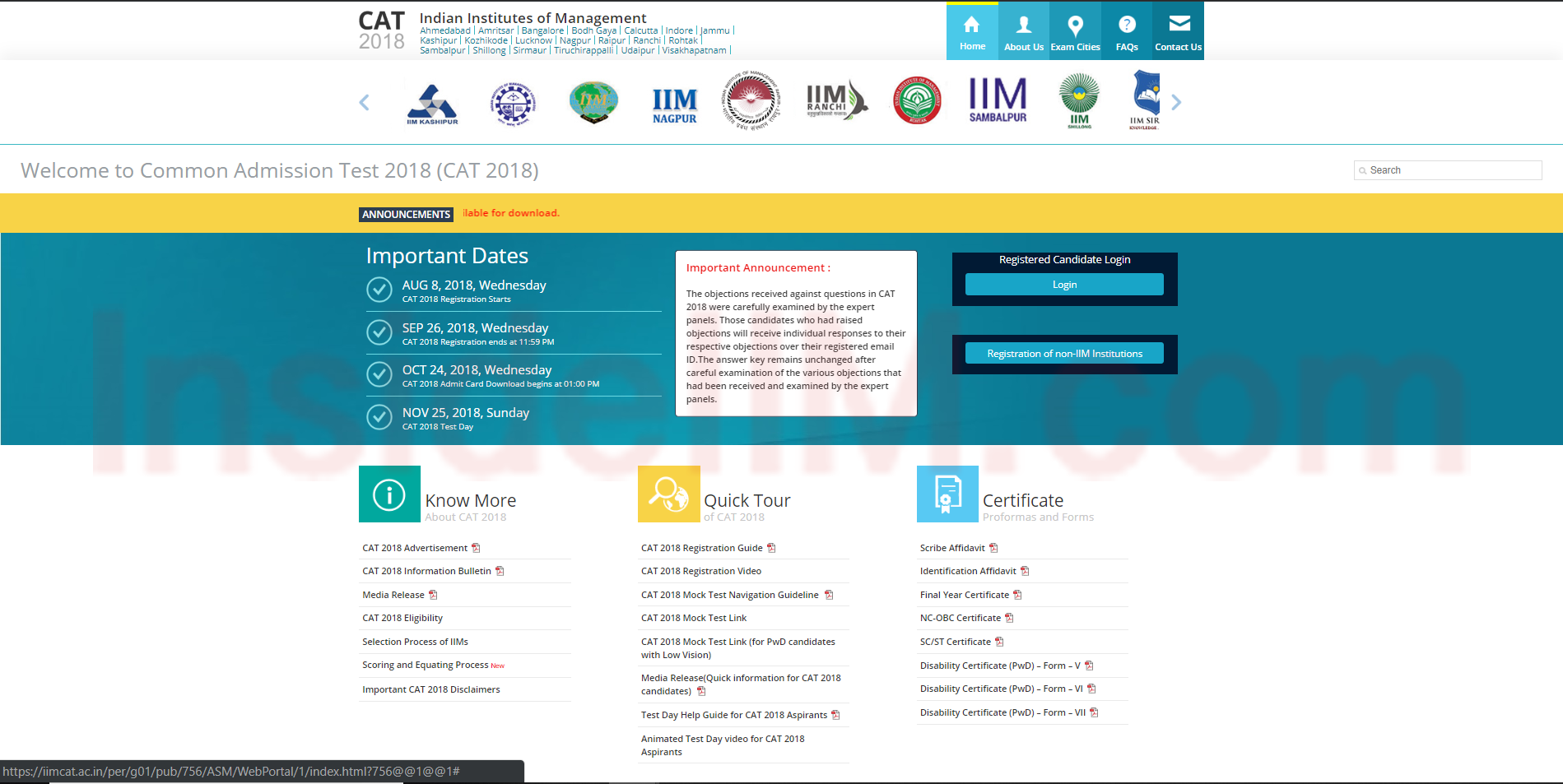Click the Search input field
Viewport: 1563px width, 784px height.
click(x=1448, y=170)
